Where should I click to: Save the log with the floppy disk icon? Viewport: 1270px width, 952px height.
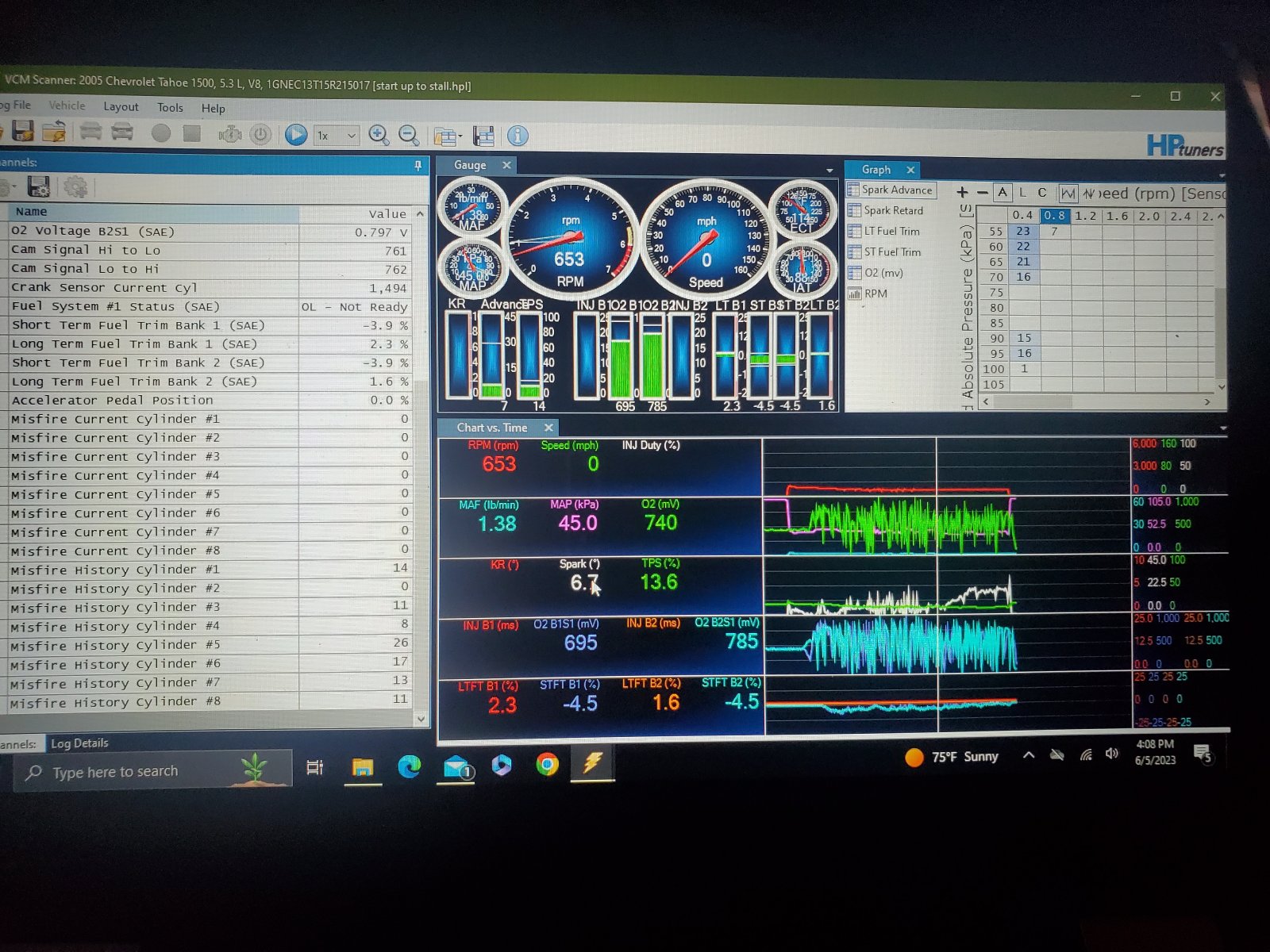[22, 131]
